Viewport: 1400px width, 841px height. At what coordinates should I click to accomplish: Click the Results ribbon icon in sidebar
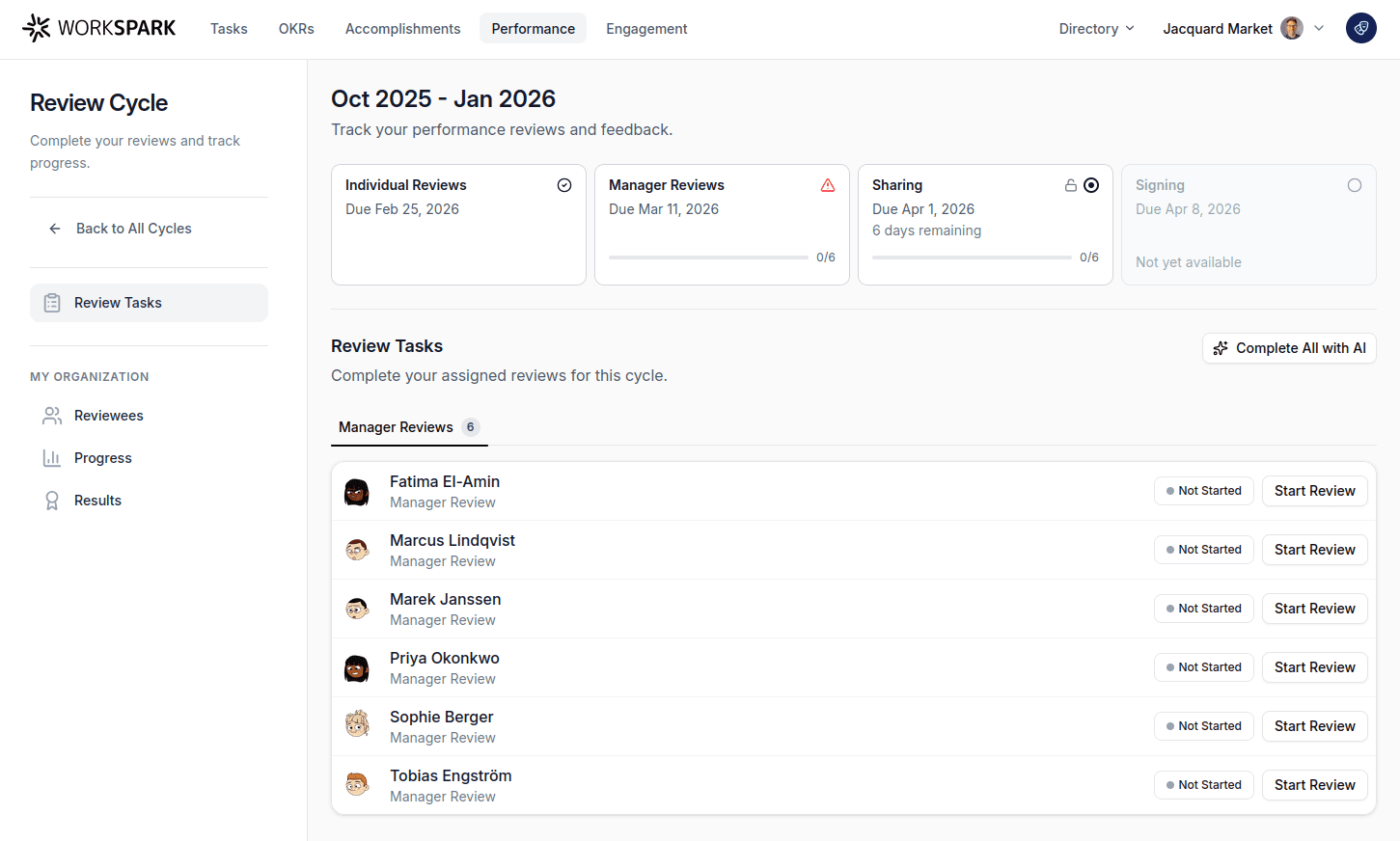(52, 500)
